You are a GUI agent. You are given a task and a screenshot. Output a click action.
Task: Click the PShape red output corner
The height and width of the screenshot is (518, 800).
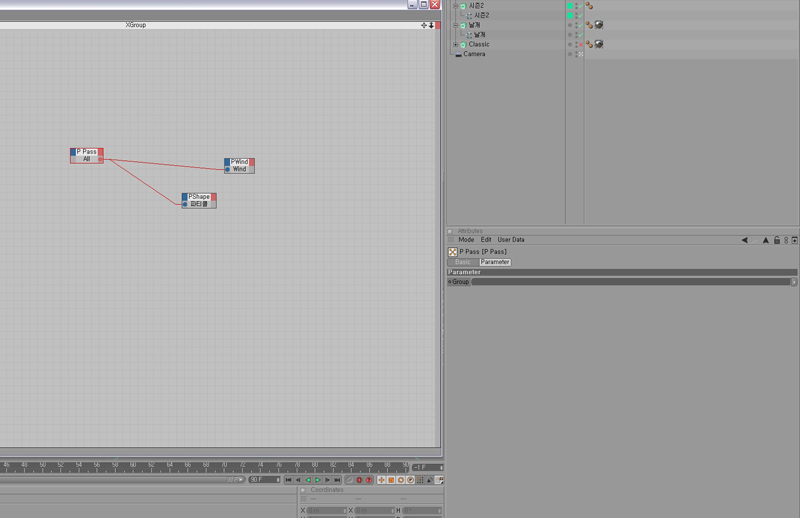coord(214,196)
